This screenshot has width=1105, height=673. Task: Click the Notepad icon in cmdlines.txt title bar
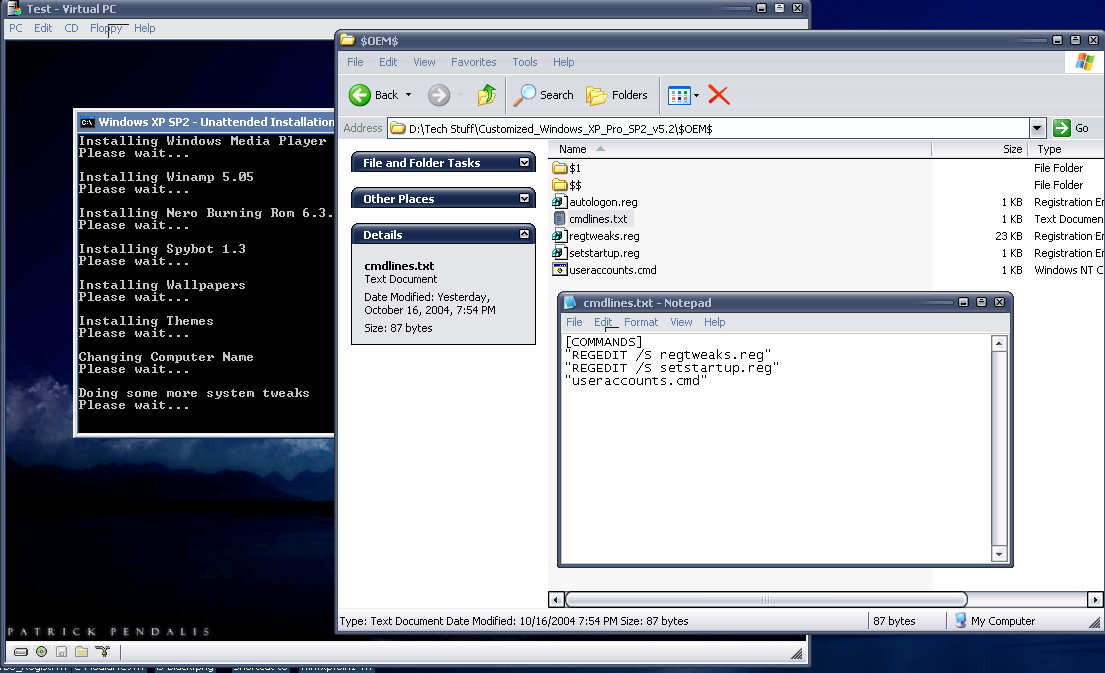pyautogui.click(x=570, y=302)
